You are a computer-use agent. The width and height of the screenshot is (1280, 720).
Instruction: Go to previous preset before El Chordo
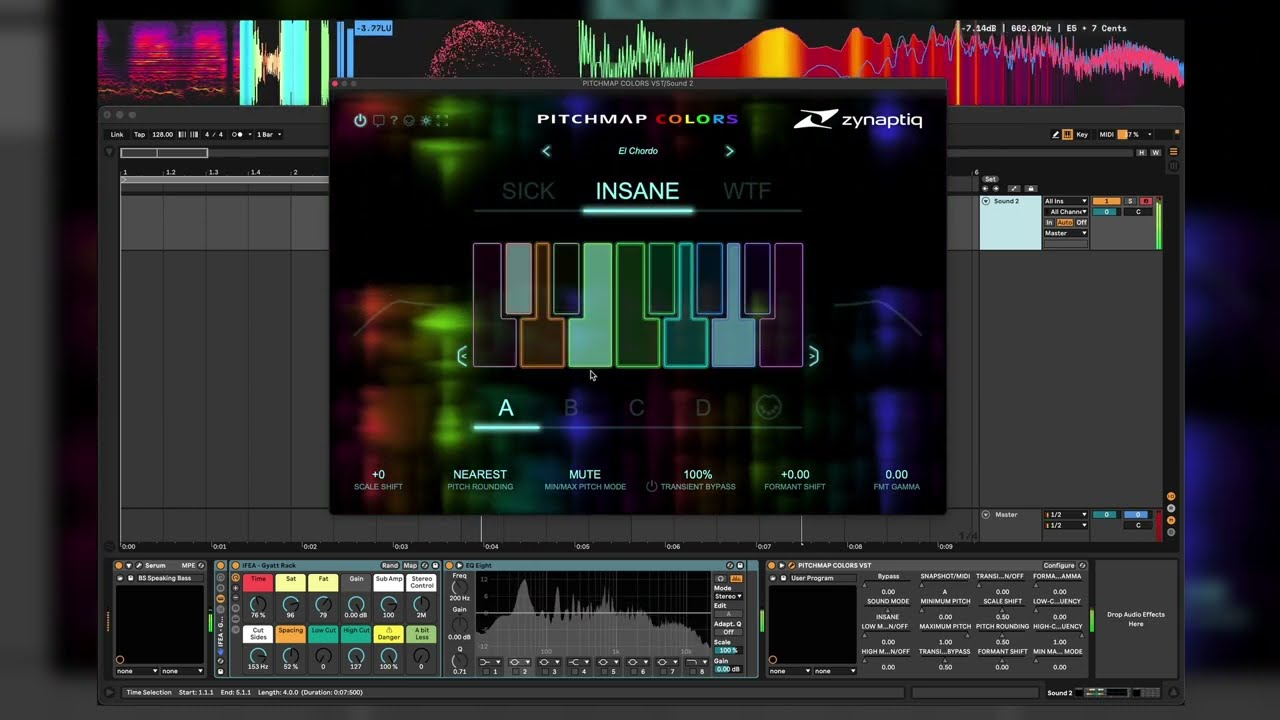coord(546,151)
